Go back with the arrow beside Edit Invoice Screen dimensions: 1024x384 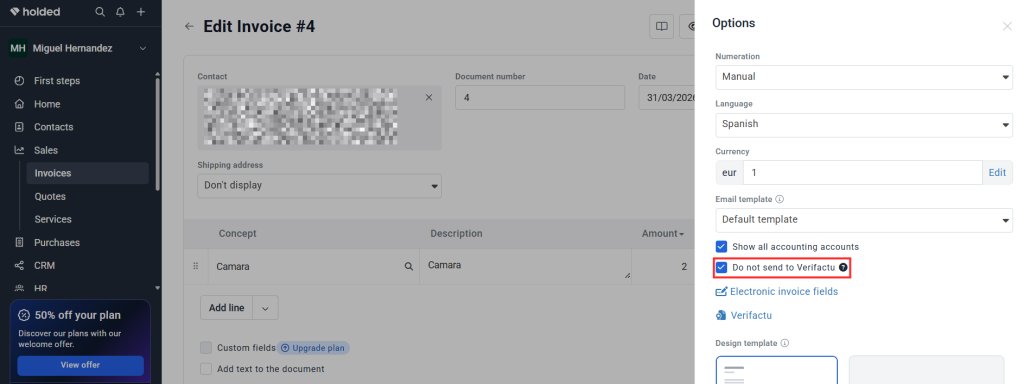[189, 27]
